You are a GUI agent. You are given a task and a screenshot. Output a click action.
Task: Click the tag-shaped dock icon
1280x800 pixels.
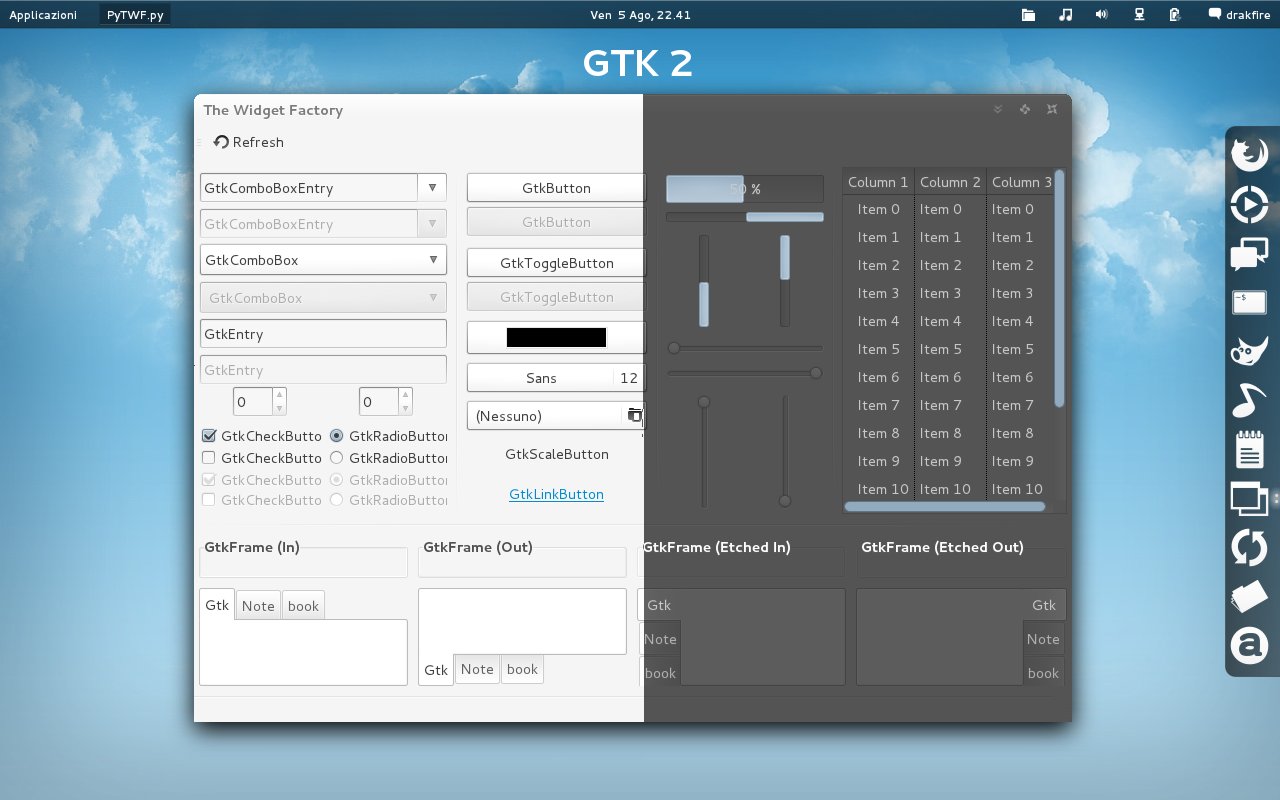pyautogui.click(x=1249, y=597)
